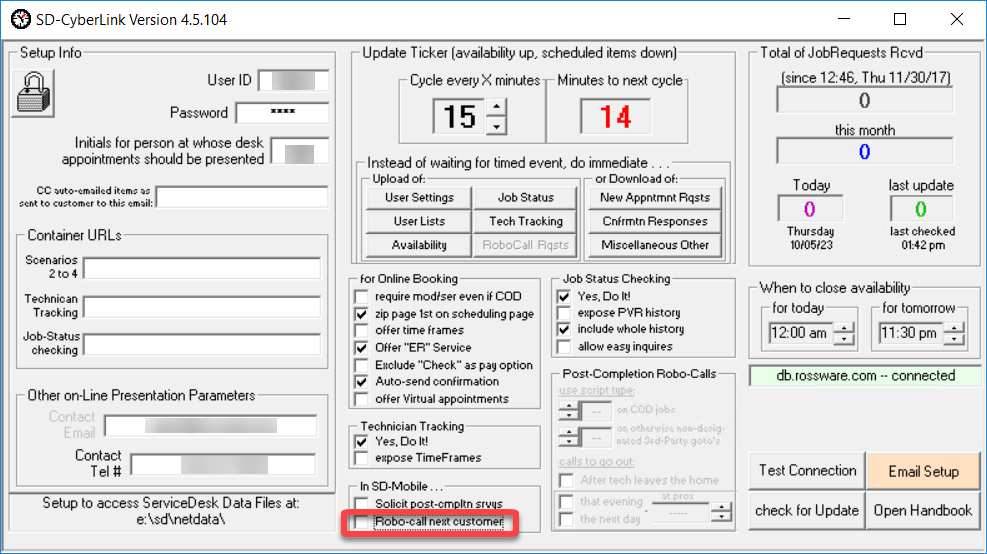Minimize the SD-CyberLink window

[843, 20]
